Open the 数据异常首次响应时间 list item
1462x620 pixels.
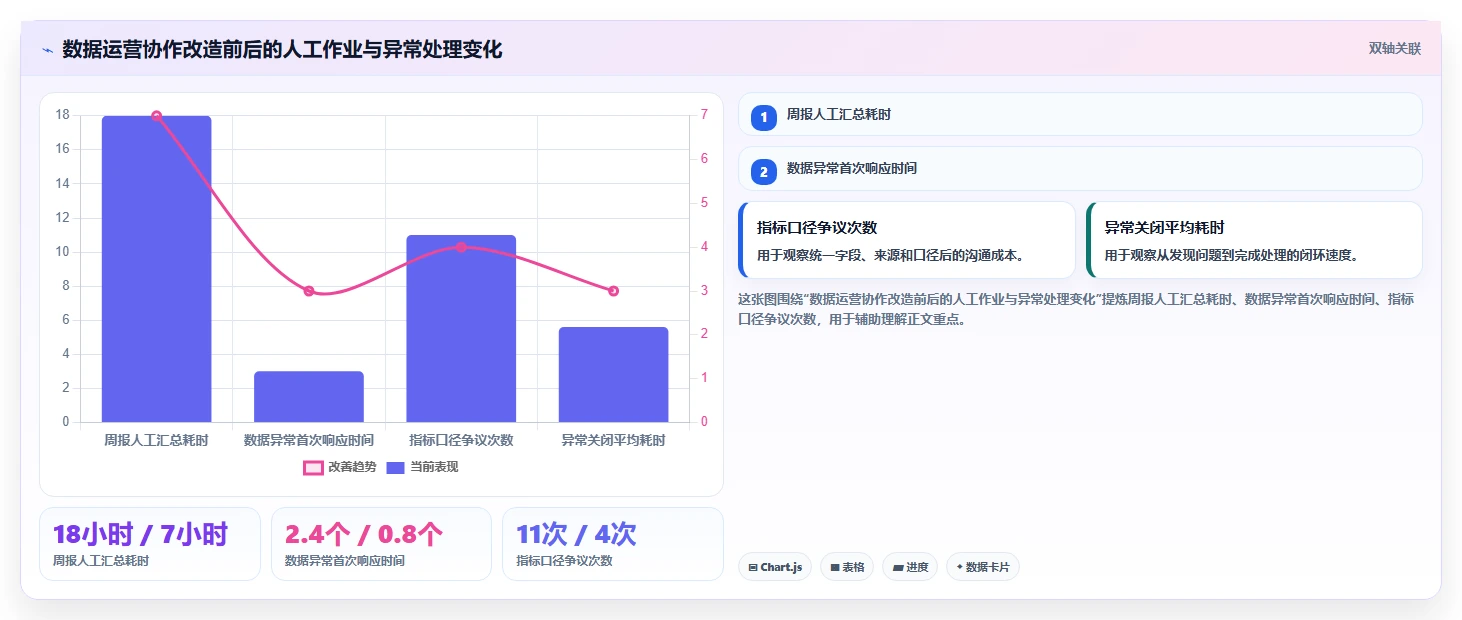pyautogui.click(x=1080, y=169)
